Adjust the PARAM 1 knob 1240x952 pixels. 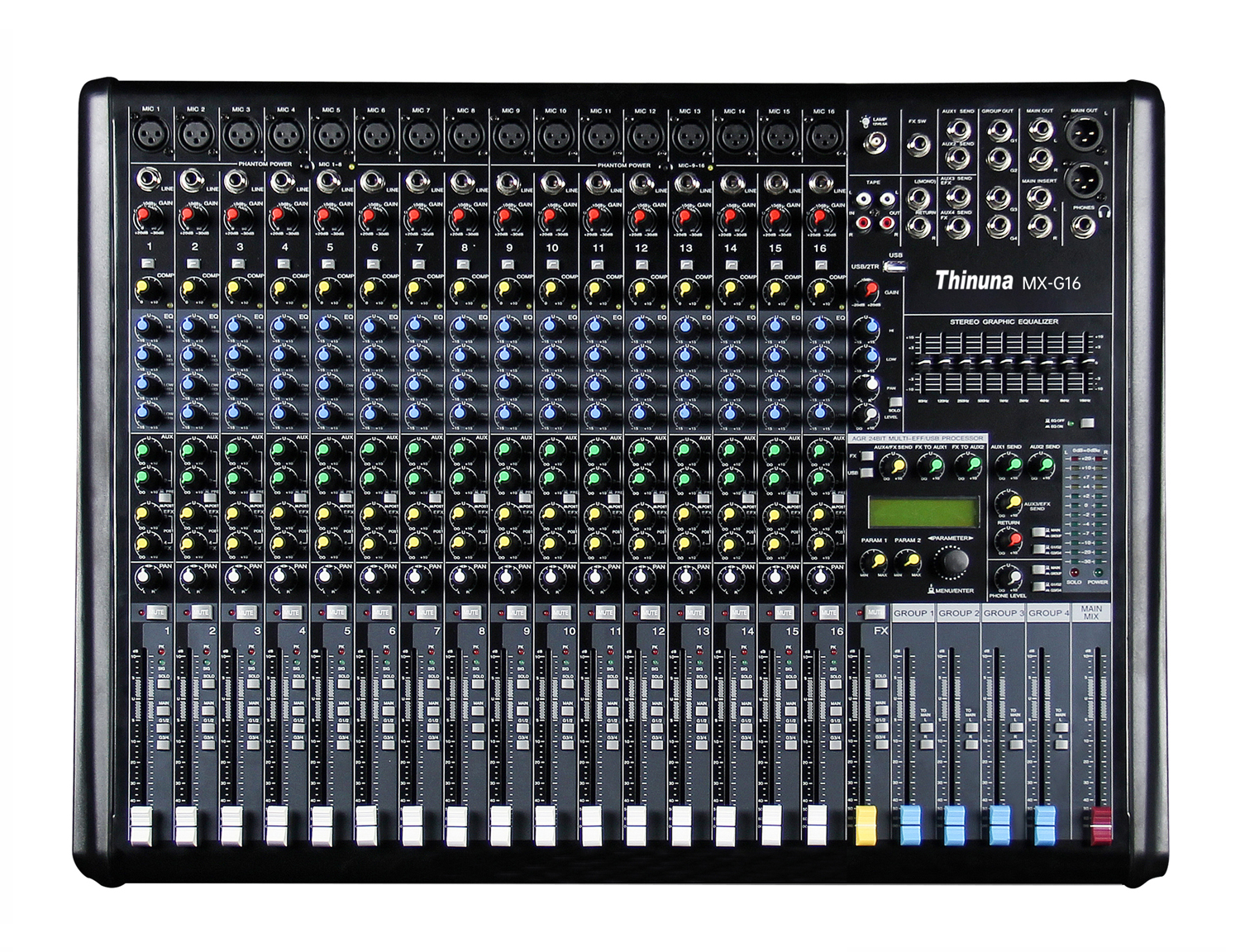875,562
